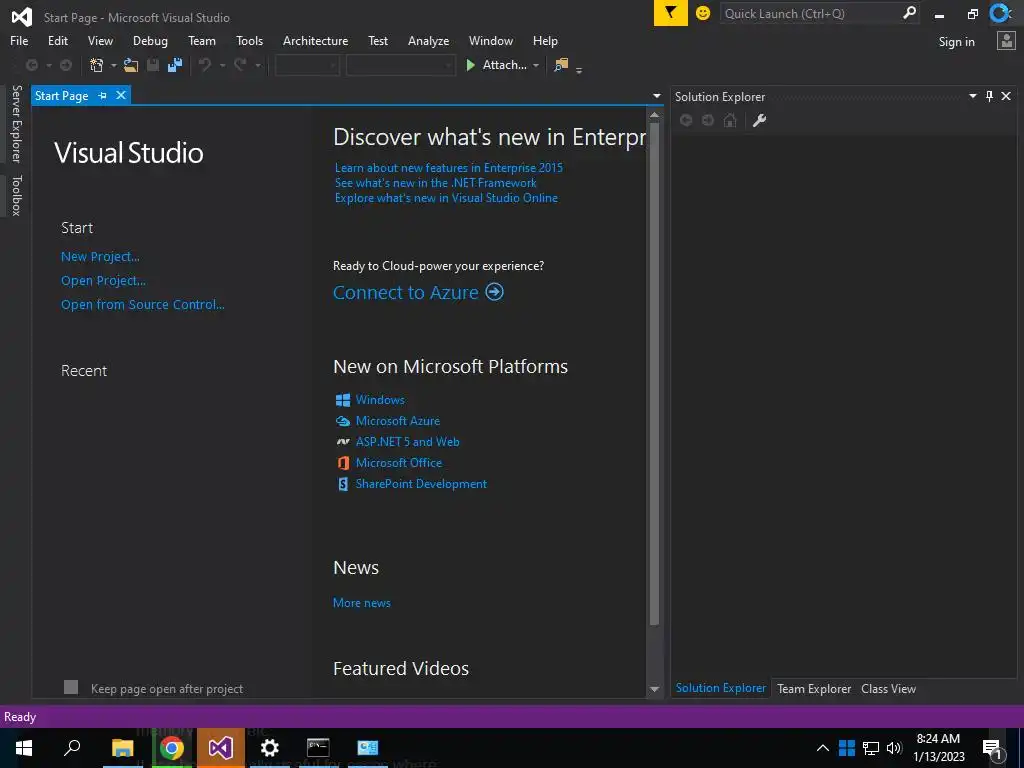
Task: Open the document tab list dropdown arrow
Action: [657, 96]
